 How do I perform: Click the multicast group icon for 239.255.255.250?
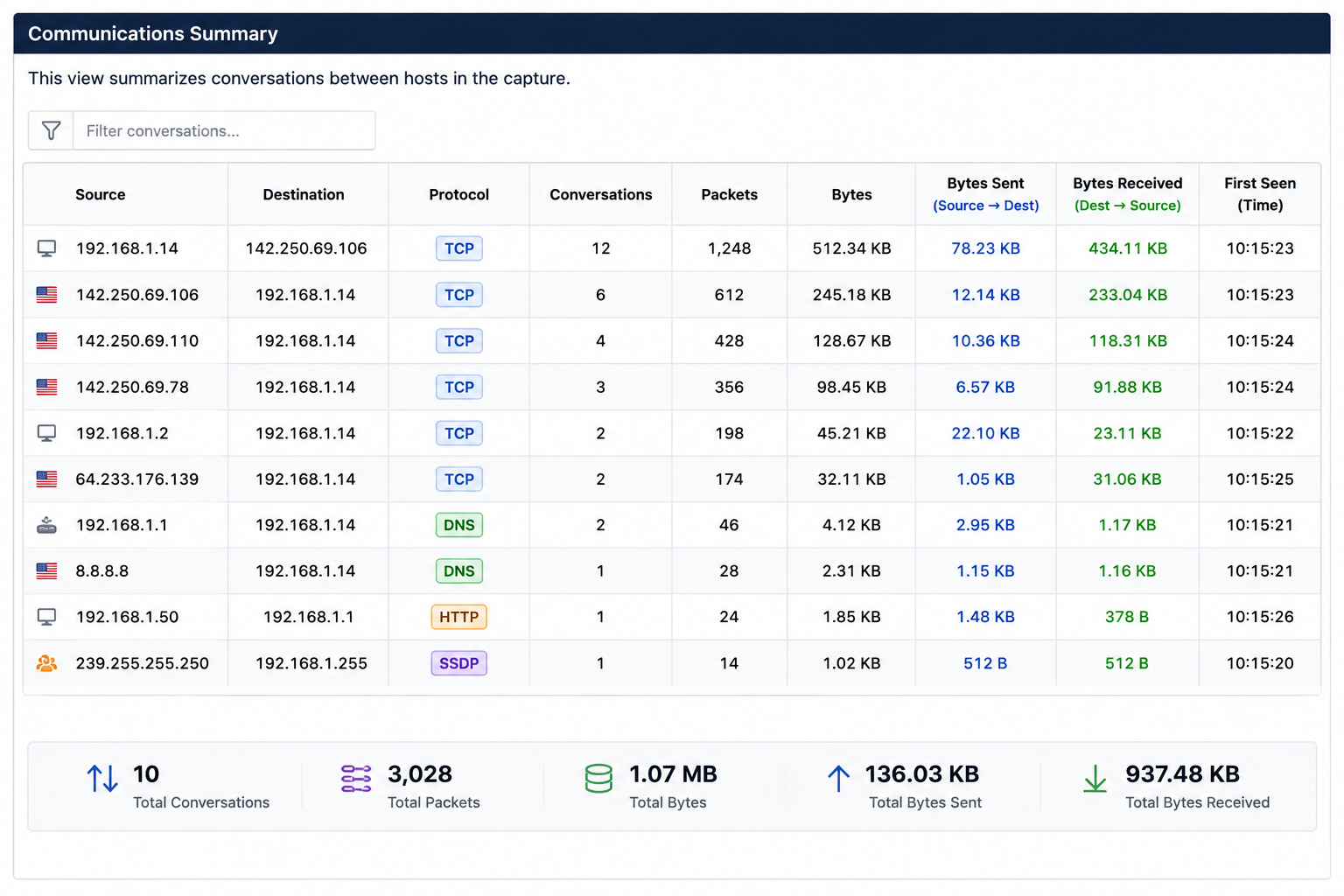coord(46,663)
